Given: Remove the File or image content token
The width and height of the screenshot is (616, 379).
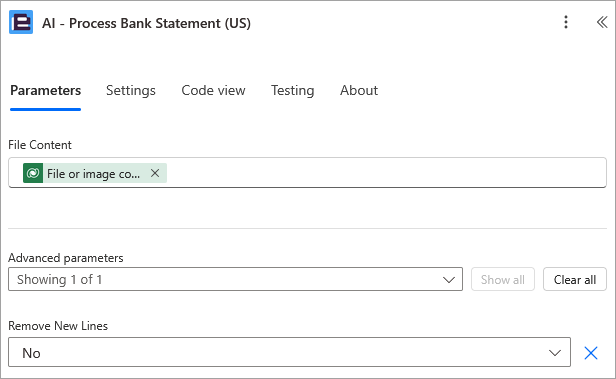Looking at the screenshot, I should (x=155, y=173).
